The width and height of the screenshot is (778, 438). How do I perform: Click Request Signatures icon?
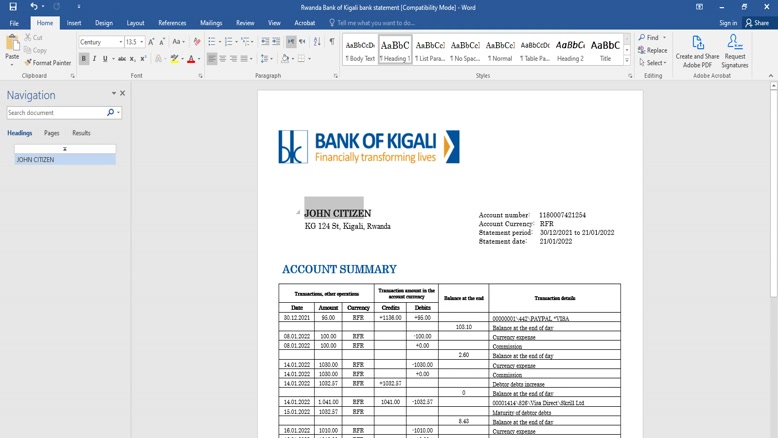click(735, 52)
